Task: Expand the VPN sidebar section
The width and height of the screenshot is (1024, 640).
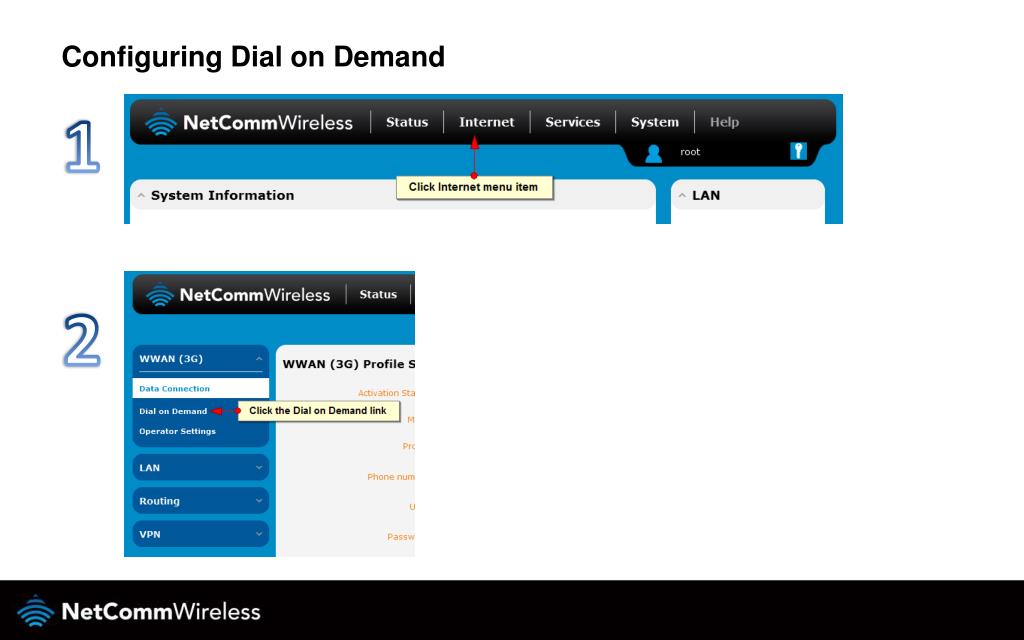Action: [259, 534]
